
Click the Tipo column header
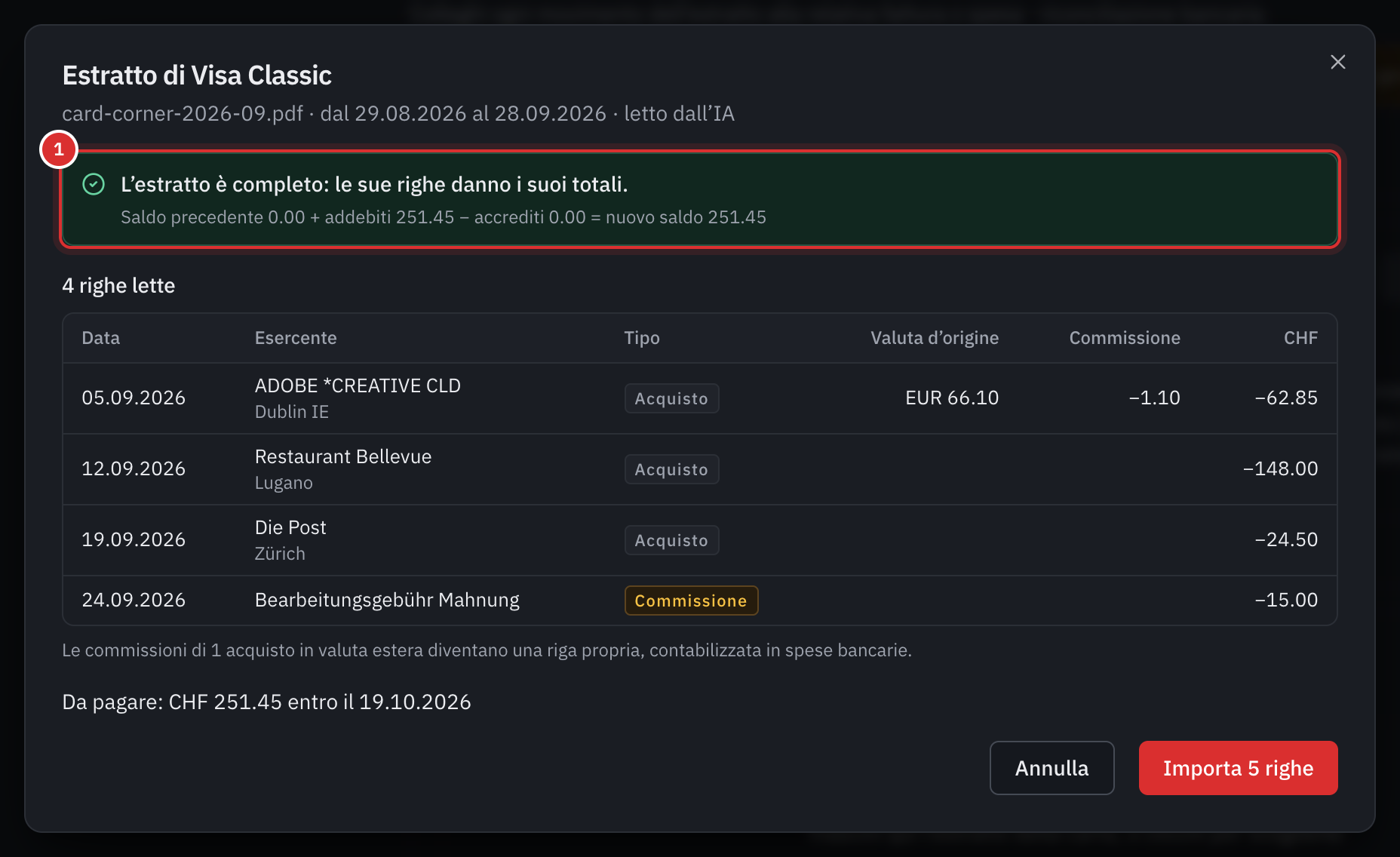tap(642, 338)
